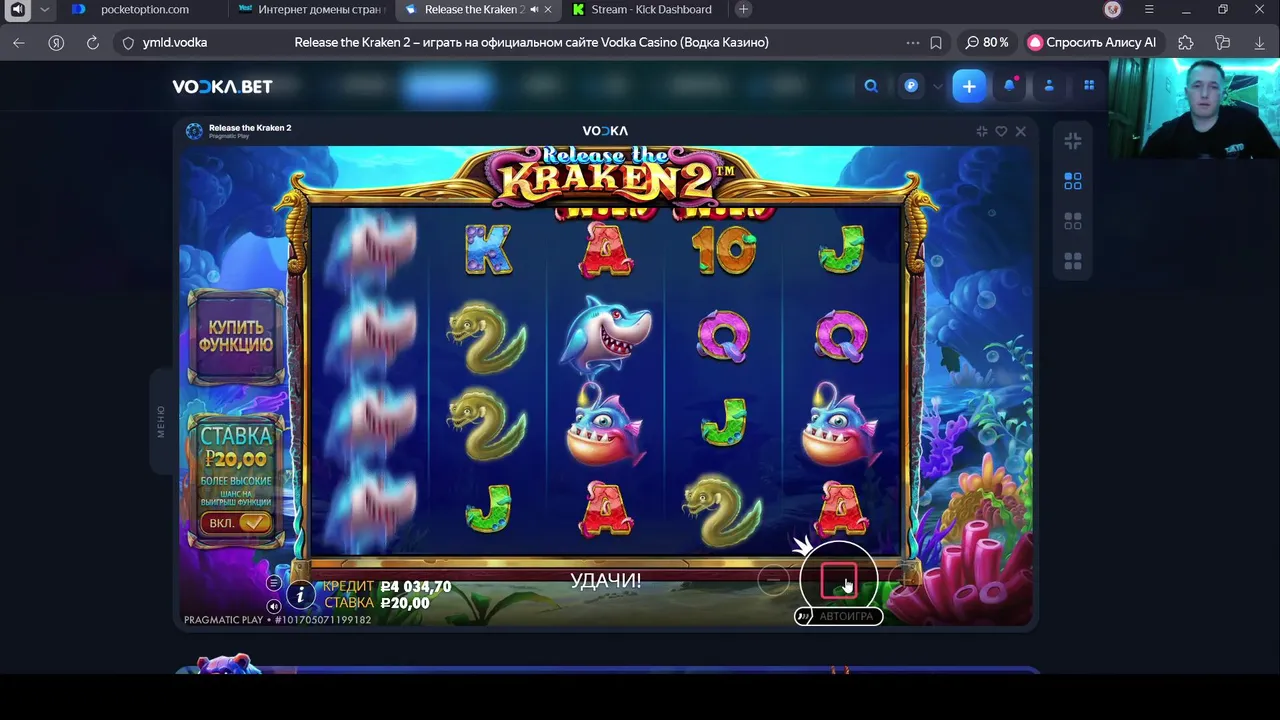The height and width of the screenshot is (720, 1280).
Task: Click the profile avatar in title bar
Action: click(1113, 9)
